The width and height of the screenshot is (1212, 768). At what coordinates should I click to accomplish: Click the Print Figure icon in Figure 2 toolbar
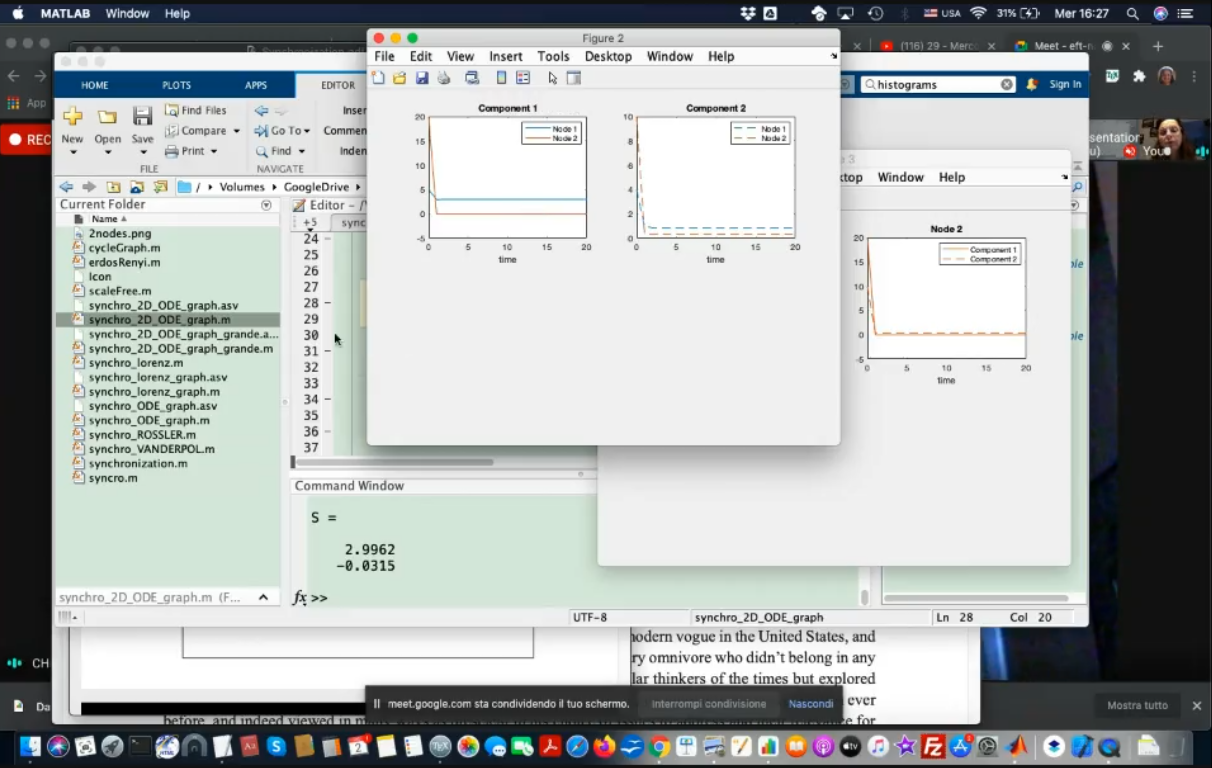pos(444,78)
